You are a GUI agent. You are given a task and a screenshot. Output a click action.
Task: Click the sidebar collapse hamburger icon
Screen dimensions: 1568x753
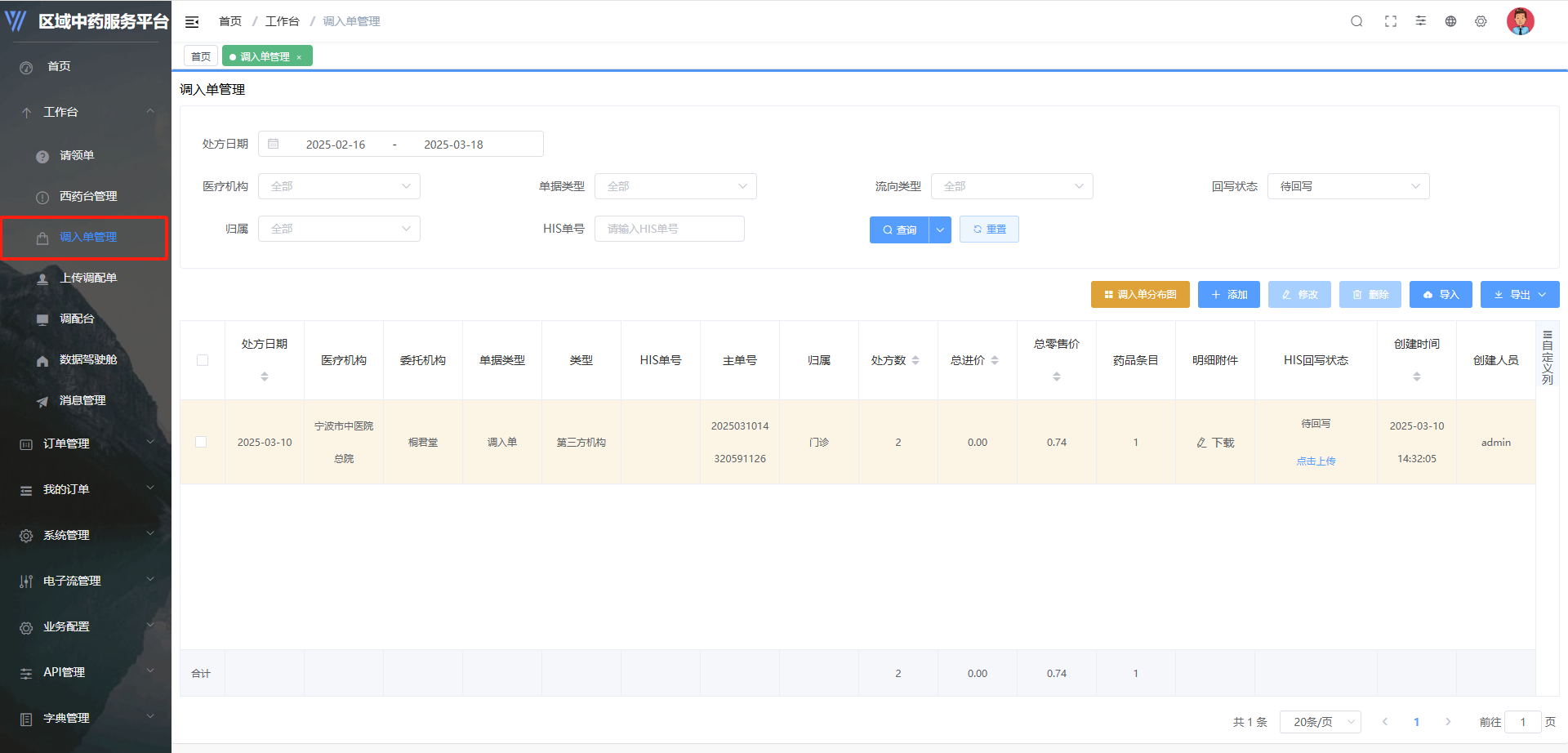click(192, 22)
